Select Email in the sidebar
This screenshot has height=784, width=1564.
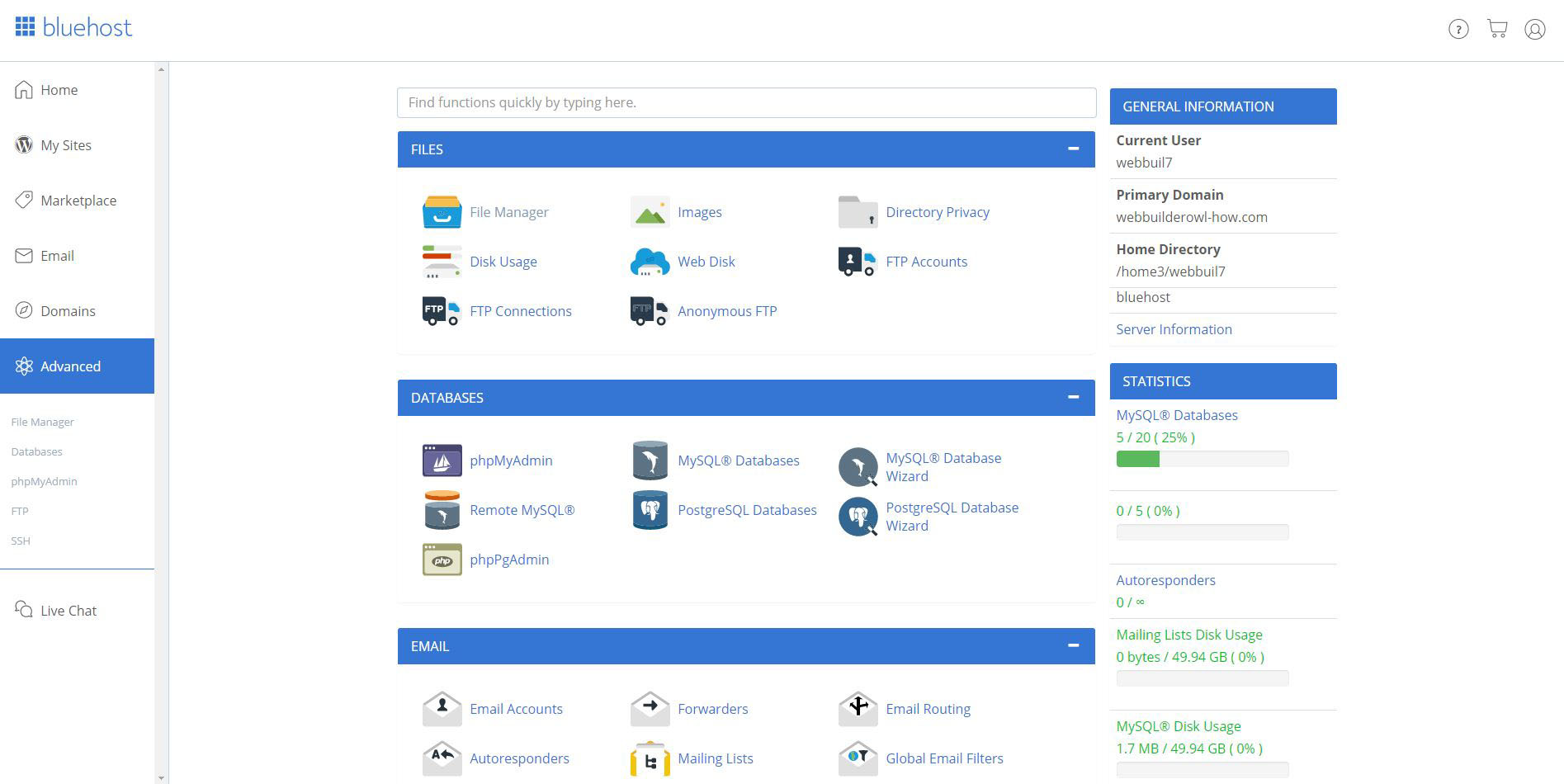[x=77, y=256]
